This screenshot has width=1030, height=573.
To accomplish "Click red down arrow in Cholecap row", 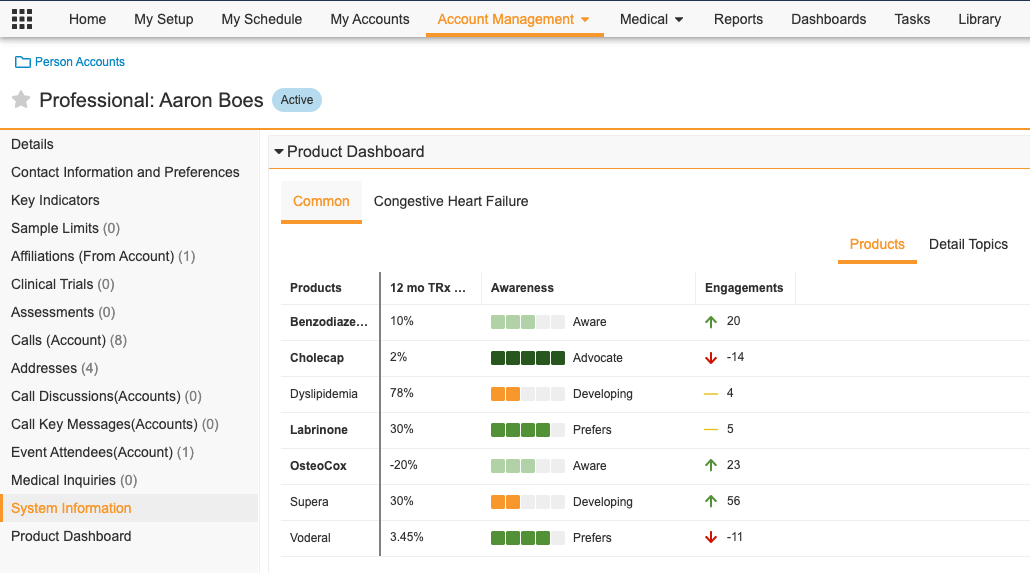I will click(x=711, y=358).
